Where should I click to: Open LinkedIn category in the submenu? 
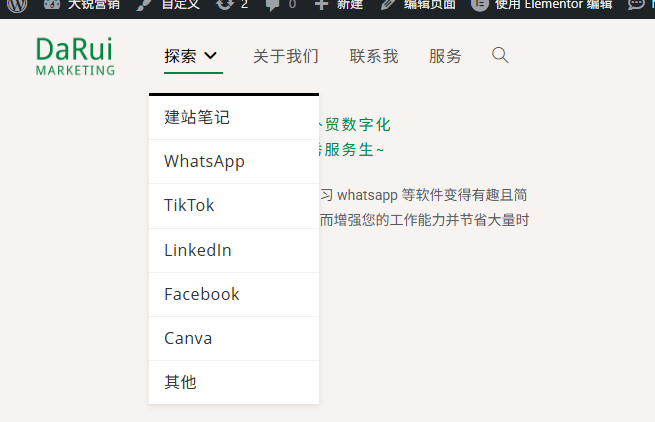coord(198,250)
